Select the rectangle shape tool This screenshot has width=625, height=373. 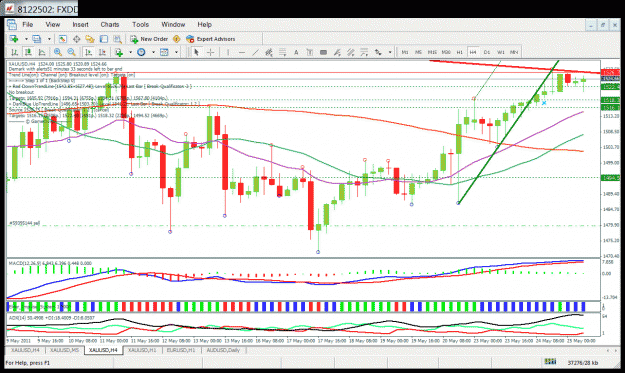(323, 52)
